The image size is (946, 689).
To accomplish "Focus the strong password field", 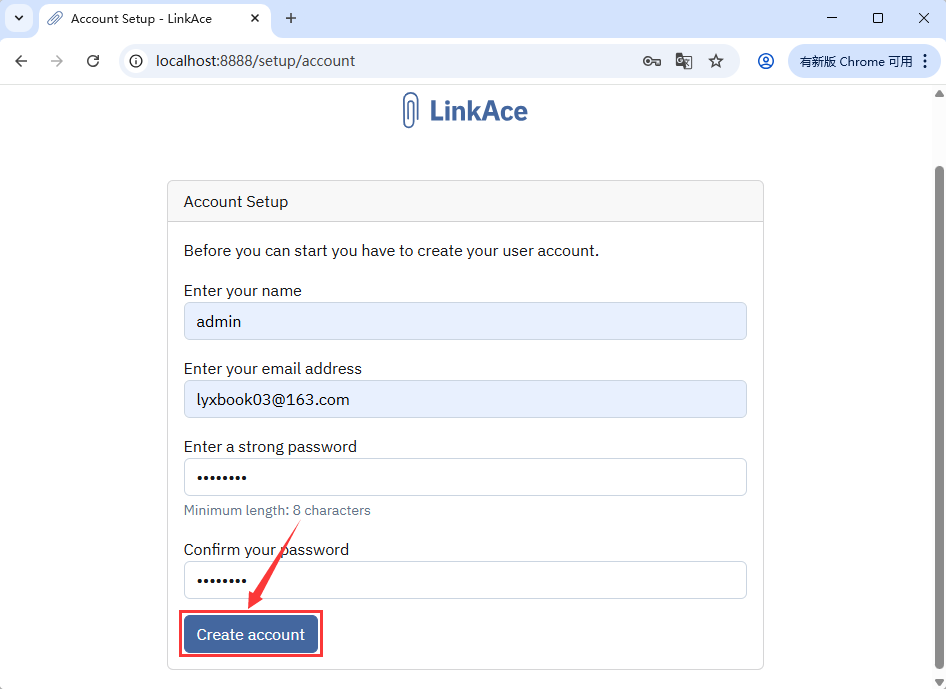I will [465, 477].
